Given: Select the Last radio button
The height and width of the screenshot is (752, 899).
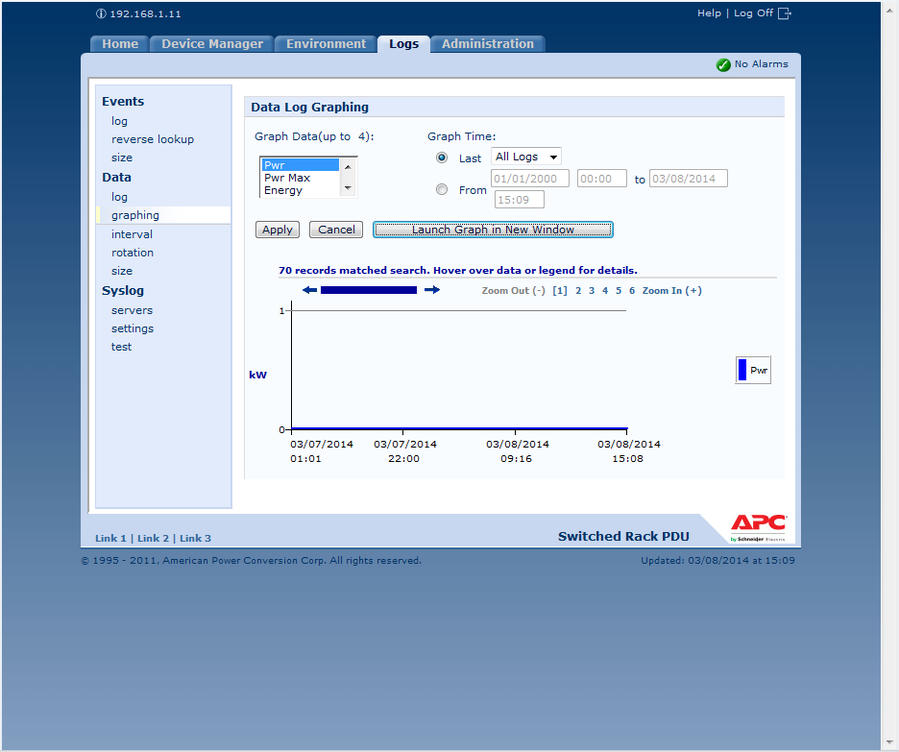Looking at the screenshot, I should click(442, 158).
